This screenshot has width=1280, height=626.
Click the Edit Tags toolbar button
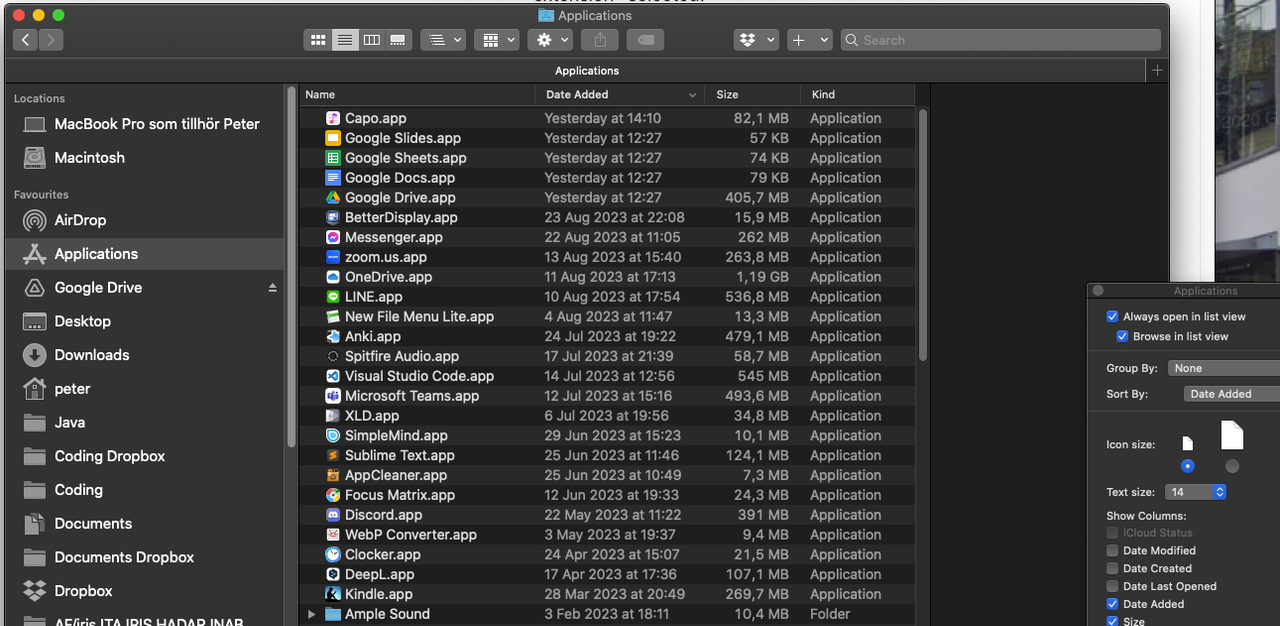click(646, 40)
